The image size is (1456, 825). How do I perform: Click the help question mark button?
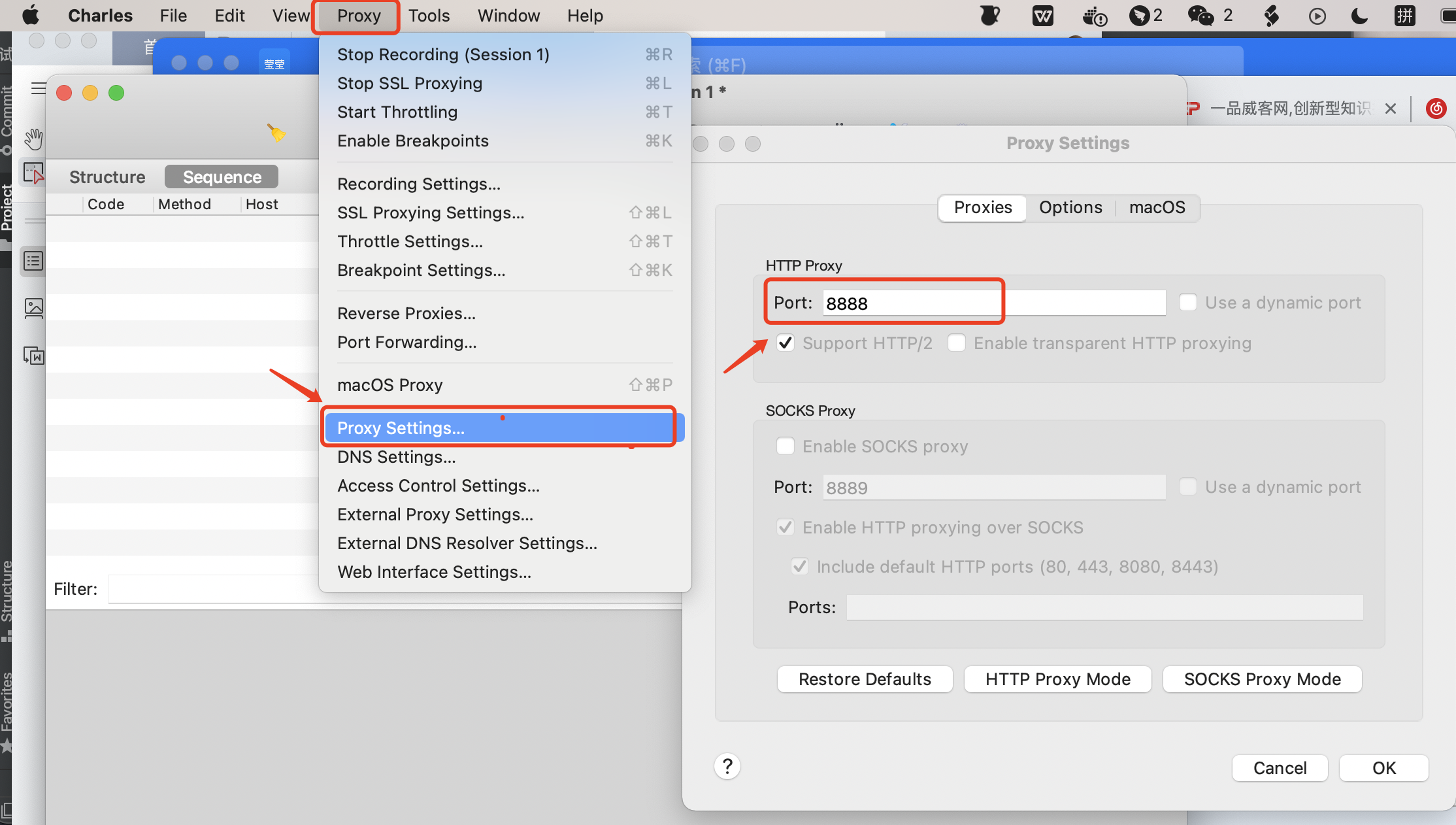tap(727, 766)
